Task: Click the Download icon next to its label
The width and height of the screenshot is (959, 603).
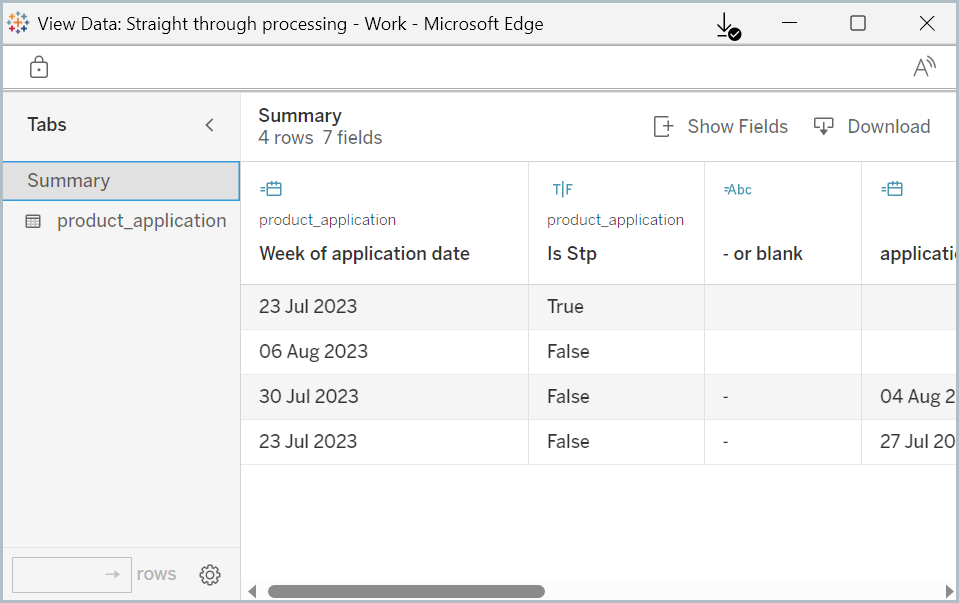Action: pyautogui.click(x=823, y=126)
